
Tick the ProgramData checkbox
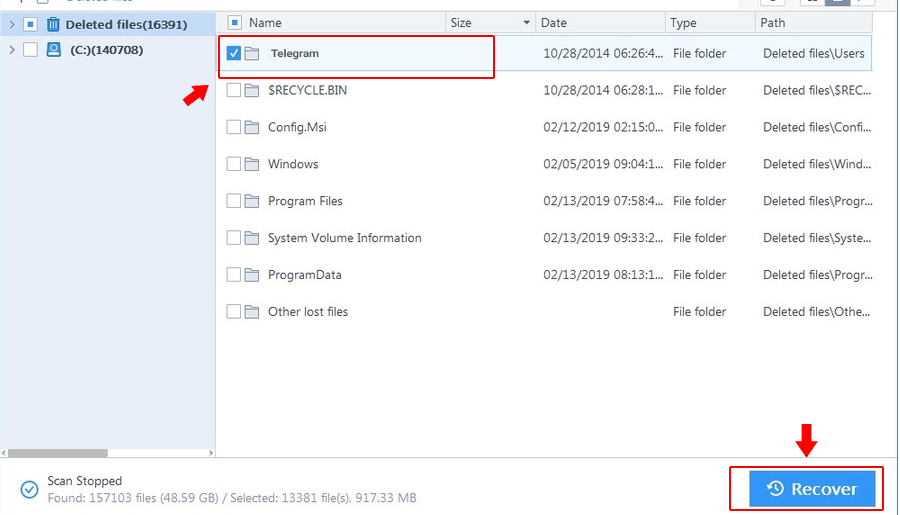(x=234, y=274)
